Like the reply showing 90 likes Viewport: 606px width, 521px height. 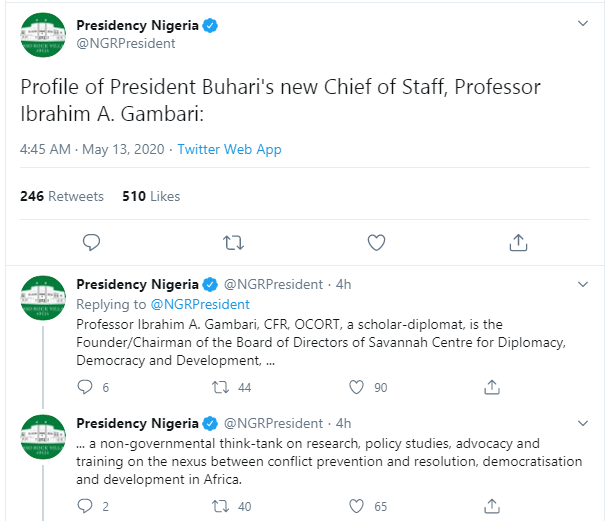356,387
